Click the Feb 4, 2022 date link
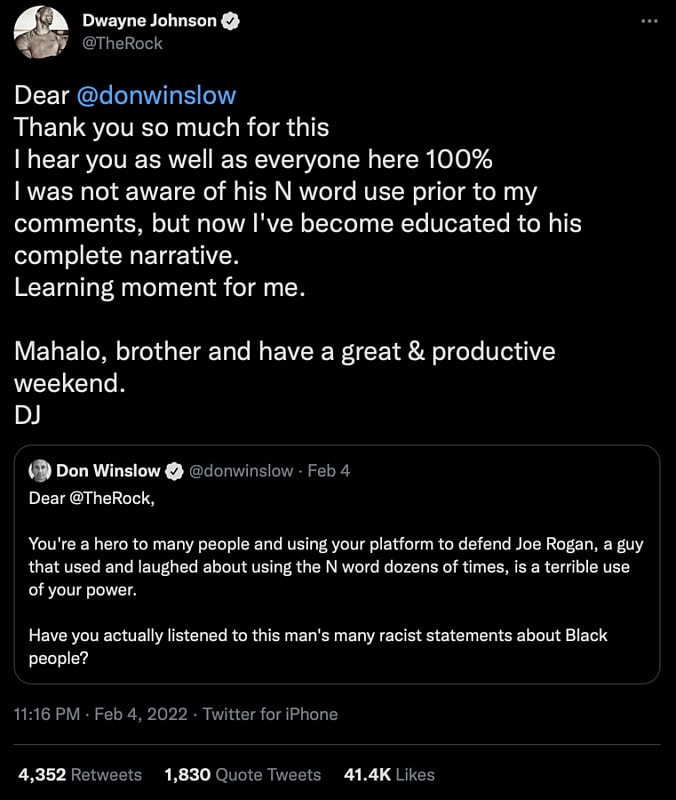676x800 pixels. [x=147, y=714]
